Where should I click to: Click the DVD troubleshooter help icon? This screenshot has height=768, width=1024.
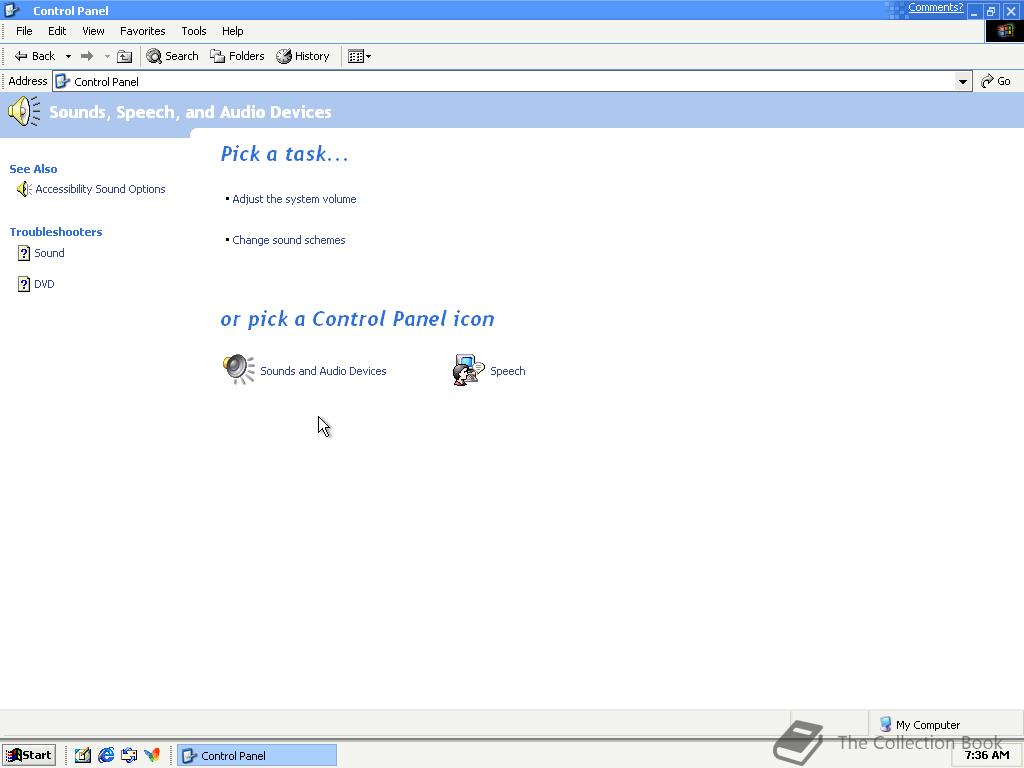tap(24, 284)
